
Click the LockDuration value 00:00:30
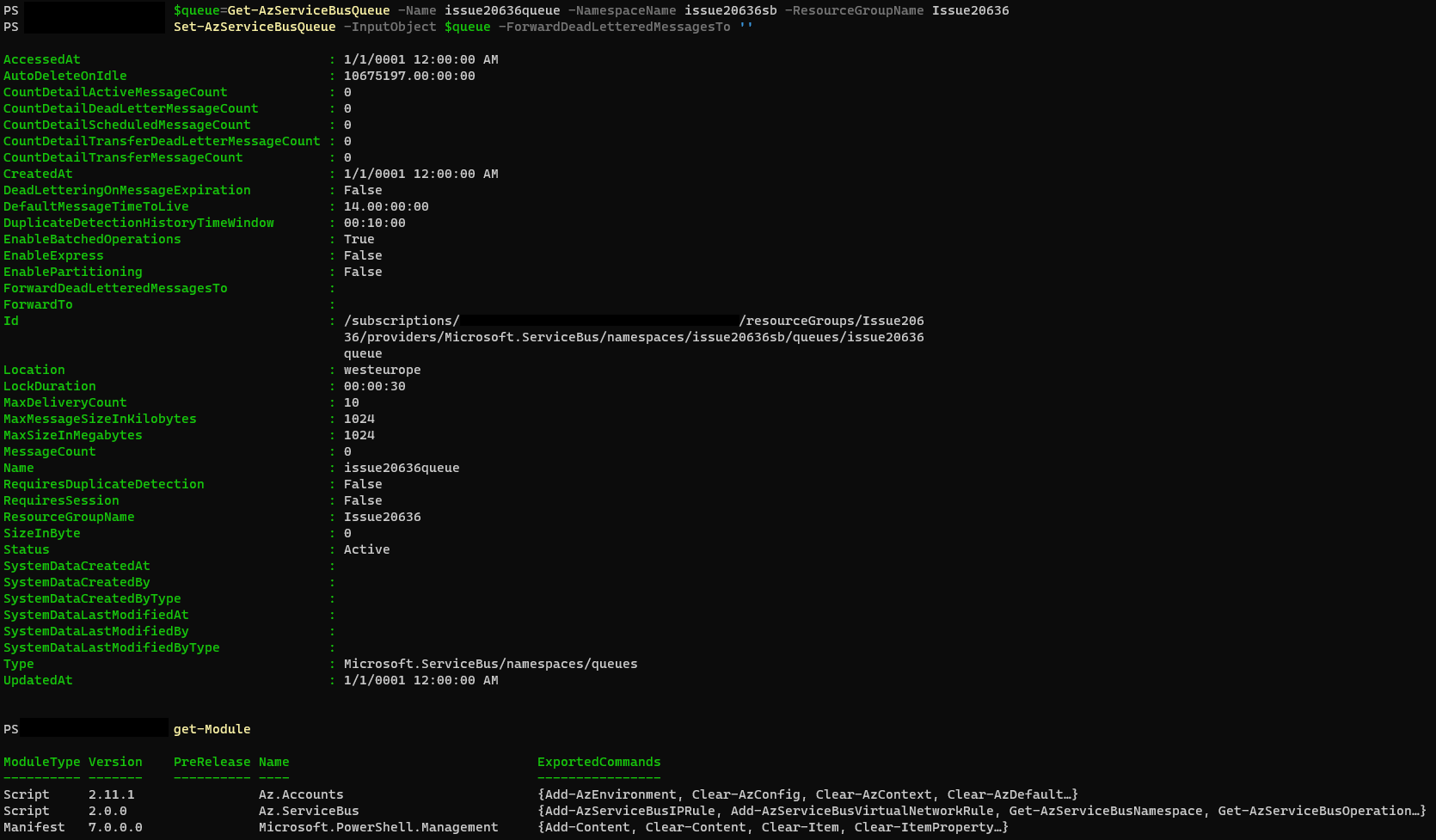(375, 386)
